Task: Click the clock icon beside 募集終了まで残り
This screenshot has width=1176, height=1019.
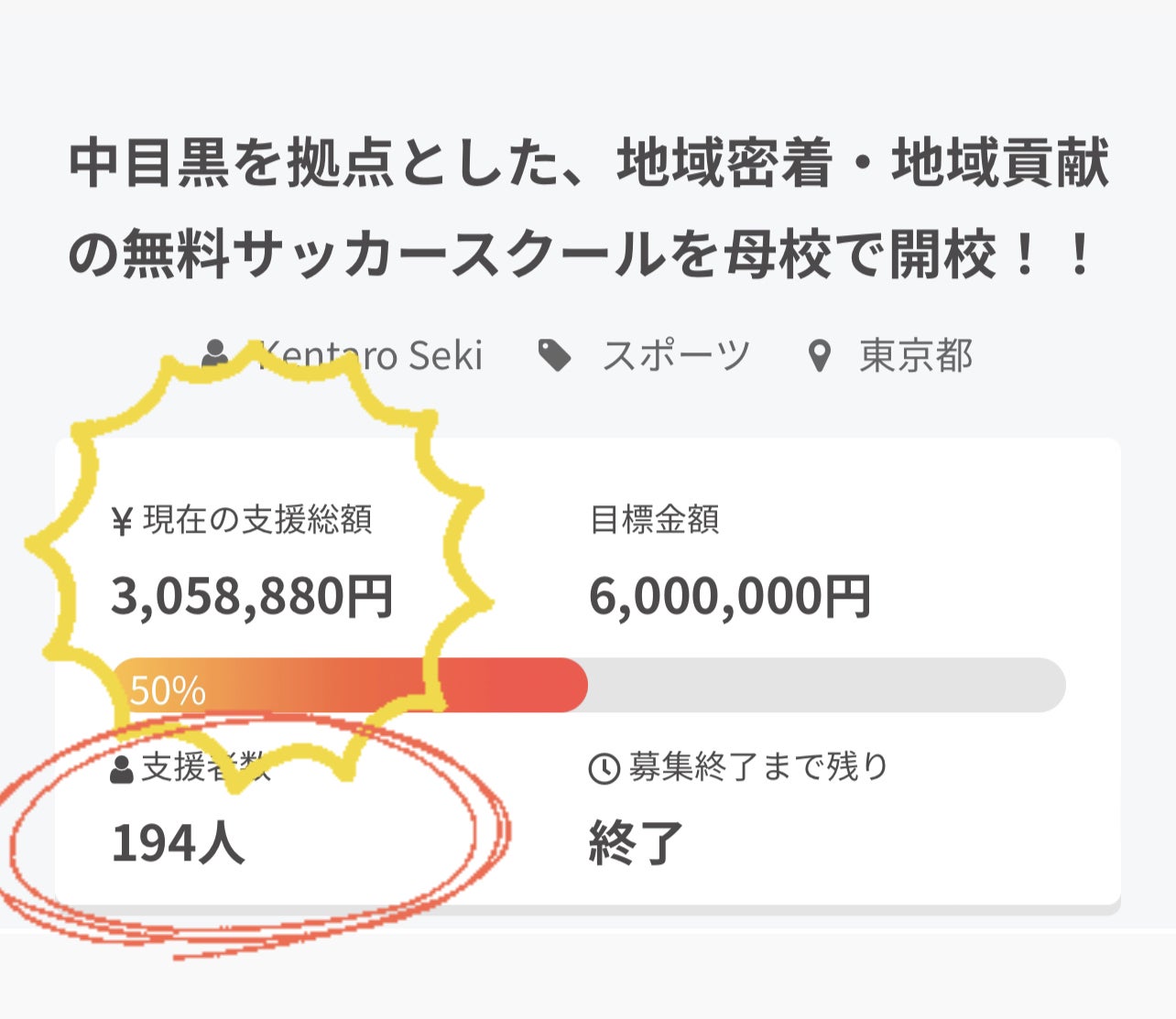Action: [x=604, y=768]
